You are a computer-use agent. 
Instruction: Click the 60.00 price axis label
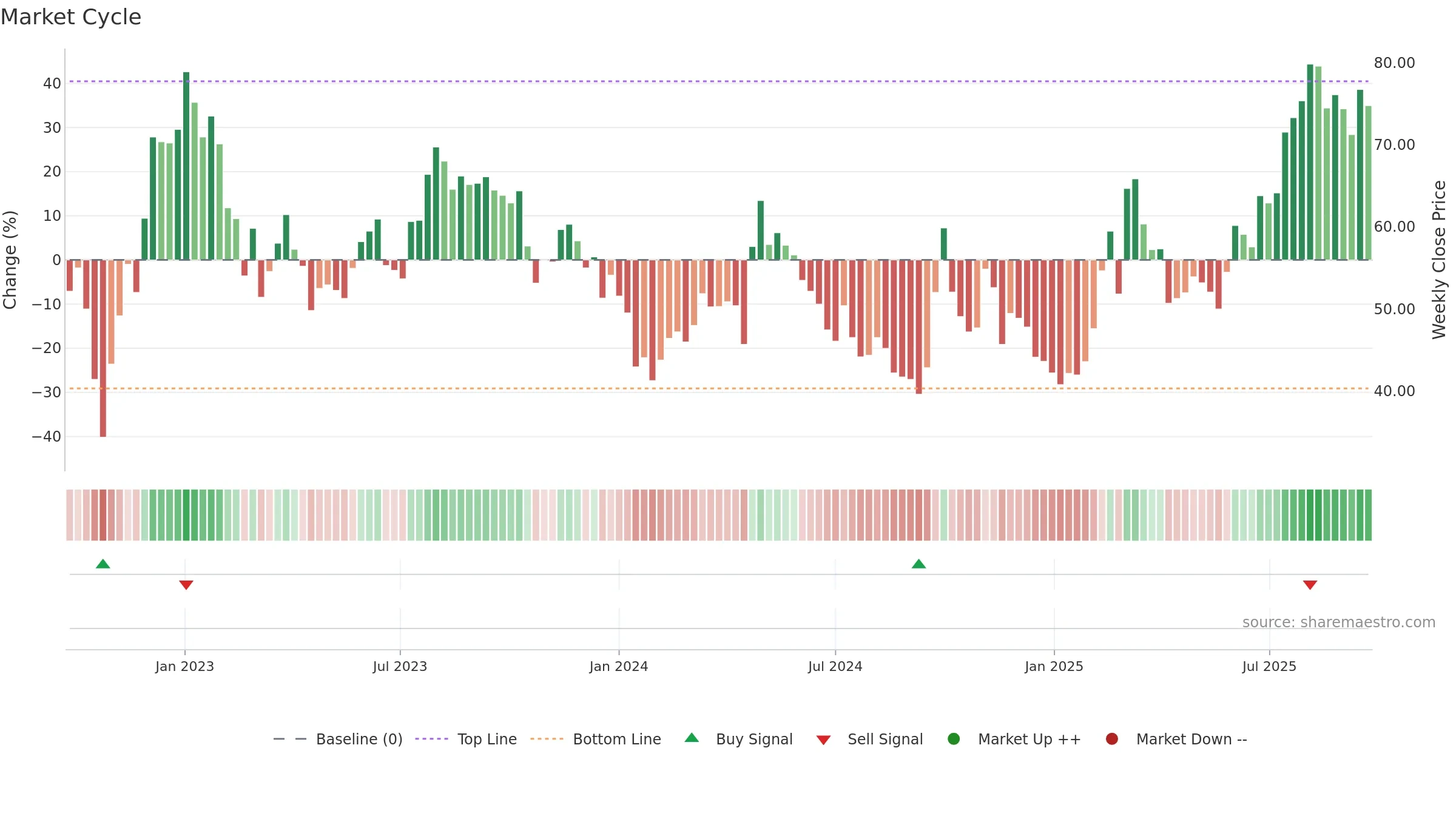[1394, 227]
